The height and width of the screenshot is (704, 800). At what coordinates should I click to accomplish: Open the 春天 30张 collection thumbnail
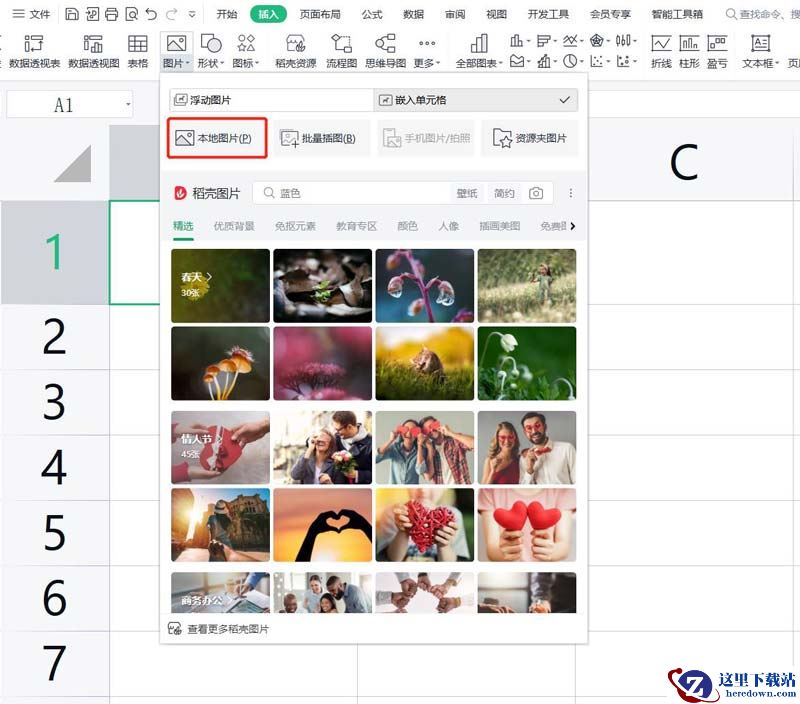pyautogui.click(x=220, y=286)
